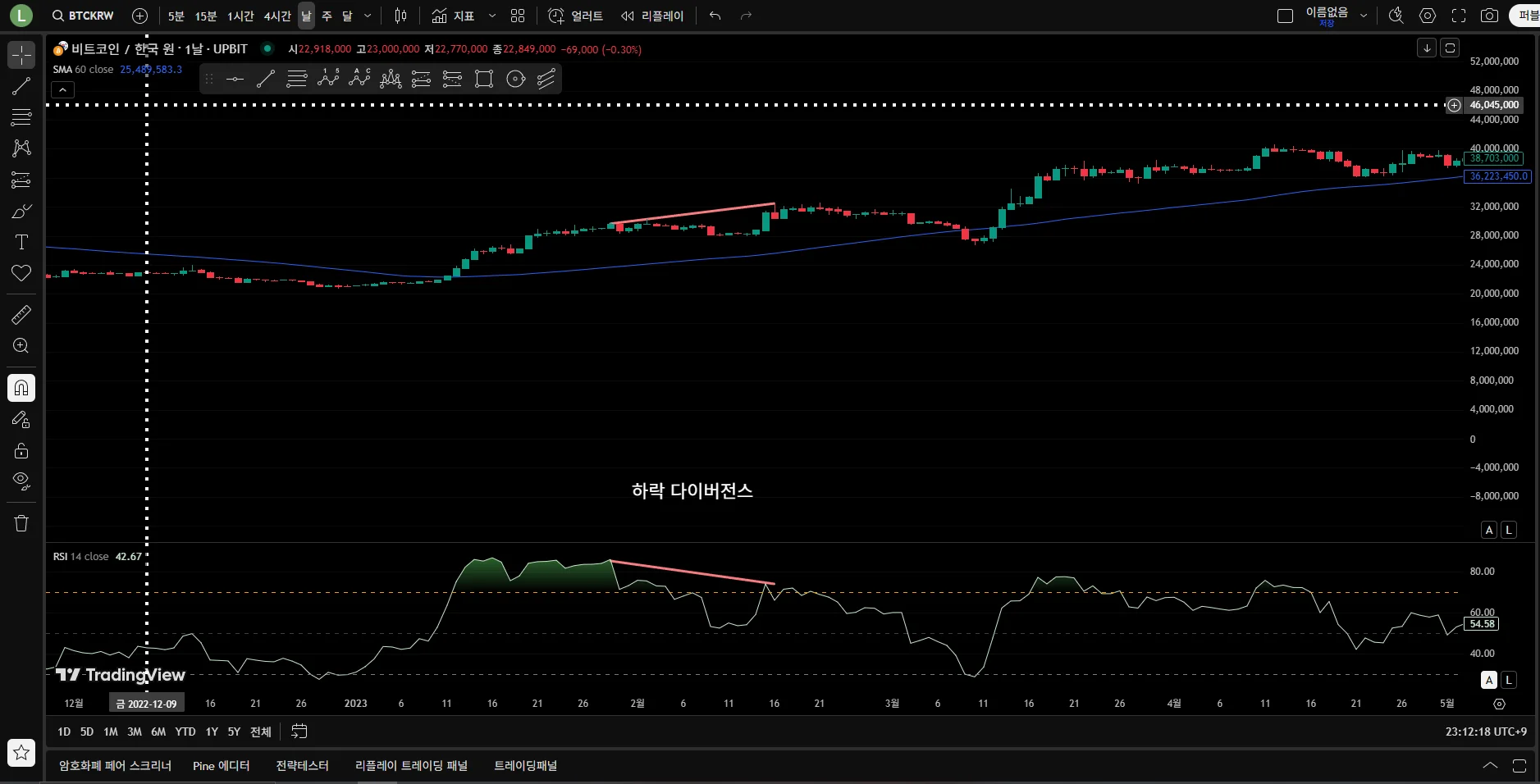Toggle hide all drawings eye icon
Image resolution: width=1540 pixels, height=784 pixels.
point(21,481)
